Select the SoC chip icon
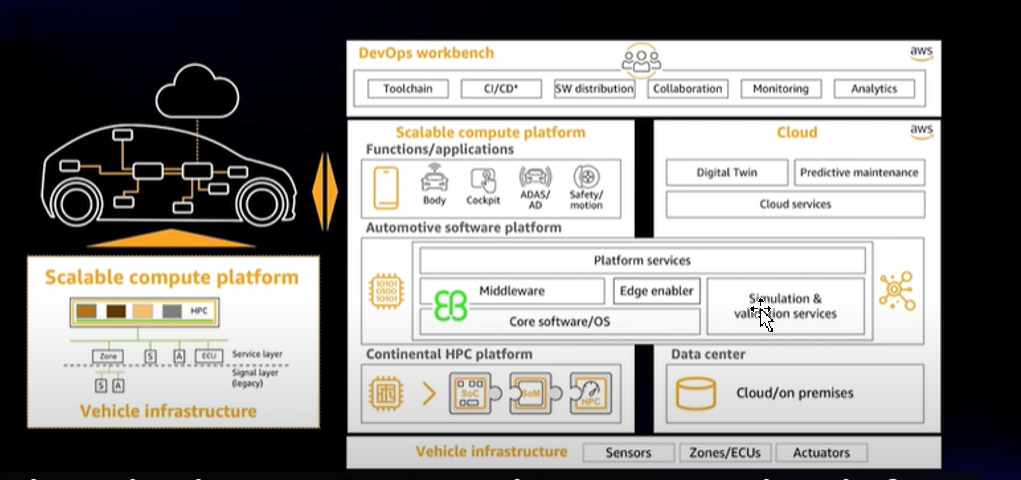This screenshot has width=1021, height=480. [x=470, y=393]
